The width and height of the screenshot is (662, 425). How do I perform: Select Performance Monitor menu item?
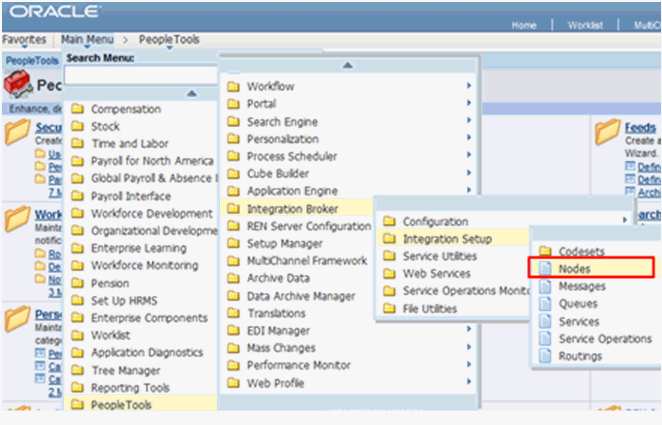(x=298, y=365)
